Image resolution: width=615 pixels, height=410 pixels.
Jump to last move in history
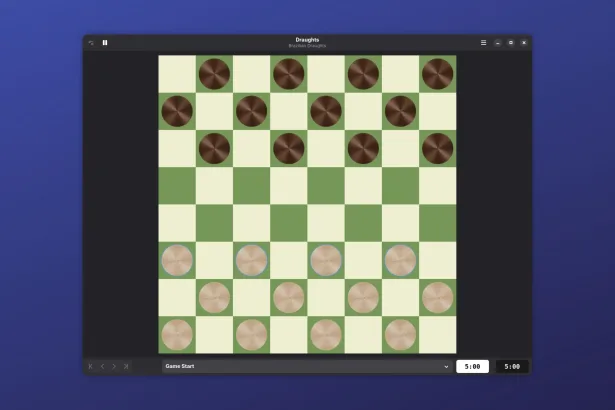(x=126, y=367)
